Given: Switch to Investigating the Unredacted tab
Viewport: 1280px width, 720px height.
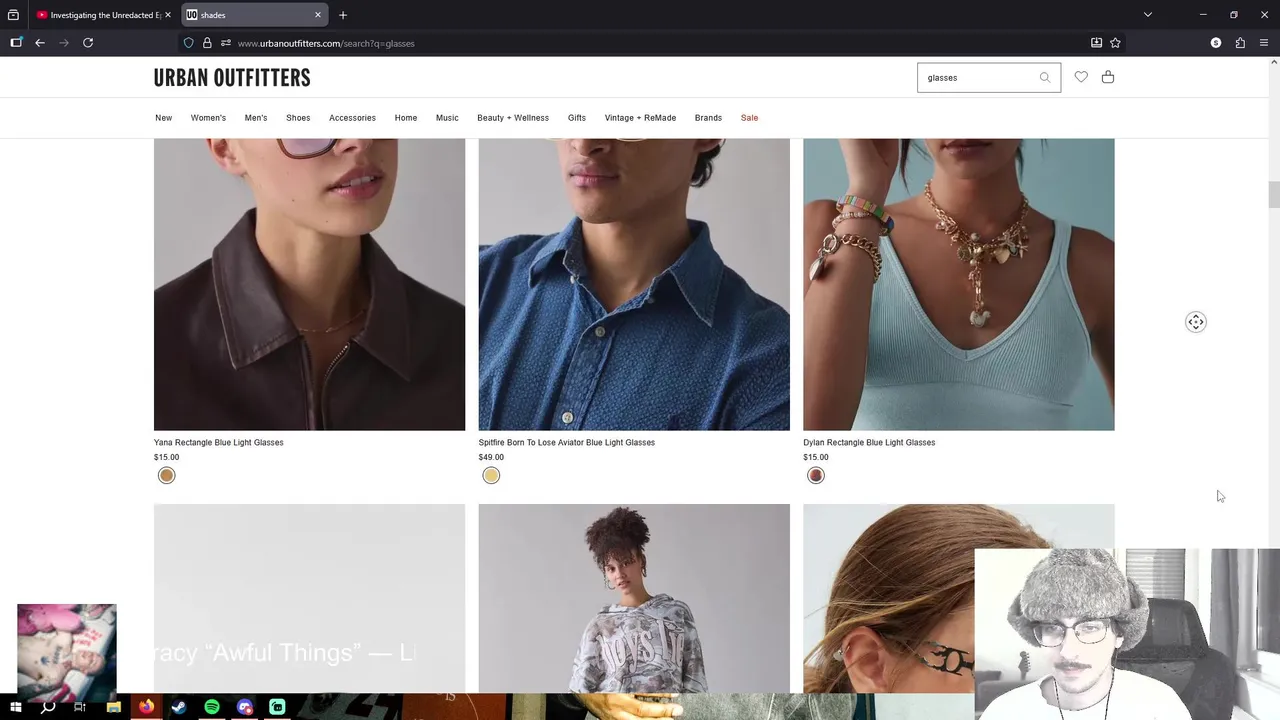Looking at the screenshot, I should point(103,15).
